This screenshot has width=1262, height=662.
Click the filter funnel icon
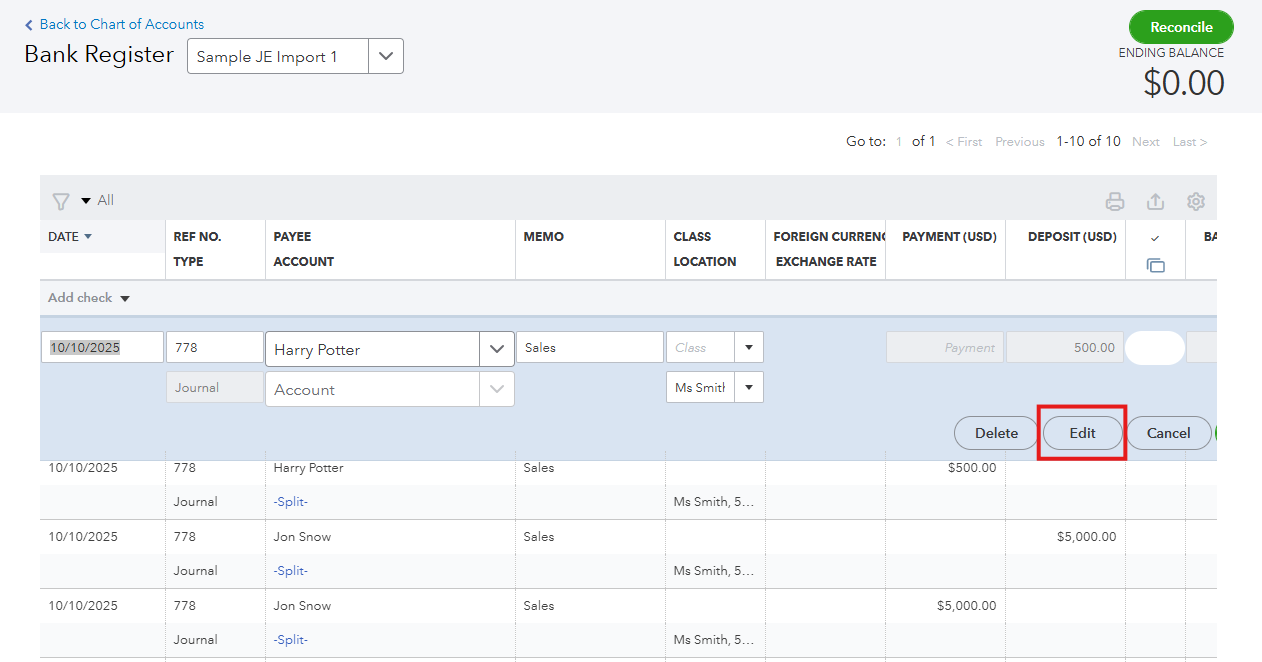pos(61,201)
